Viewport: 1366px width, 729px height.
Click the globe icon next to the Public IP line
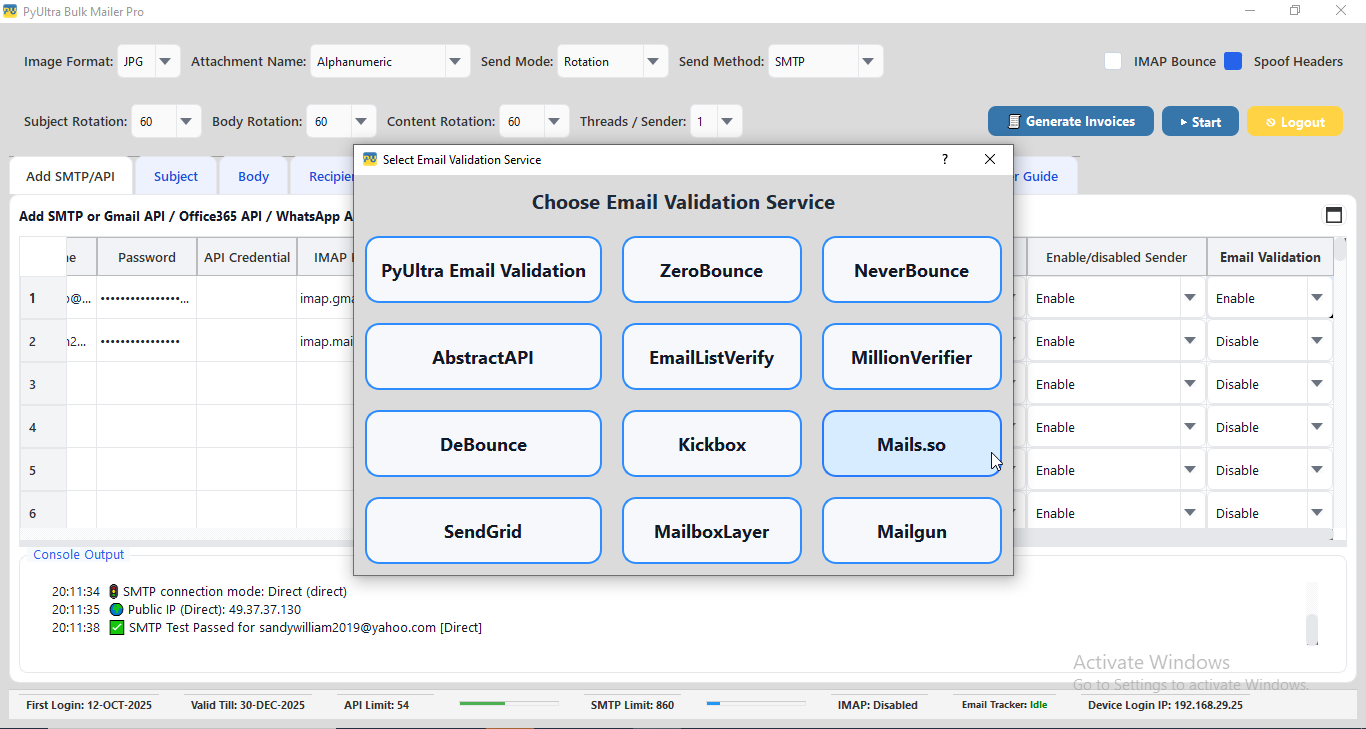coord(115,609)
